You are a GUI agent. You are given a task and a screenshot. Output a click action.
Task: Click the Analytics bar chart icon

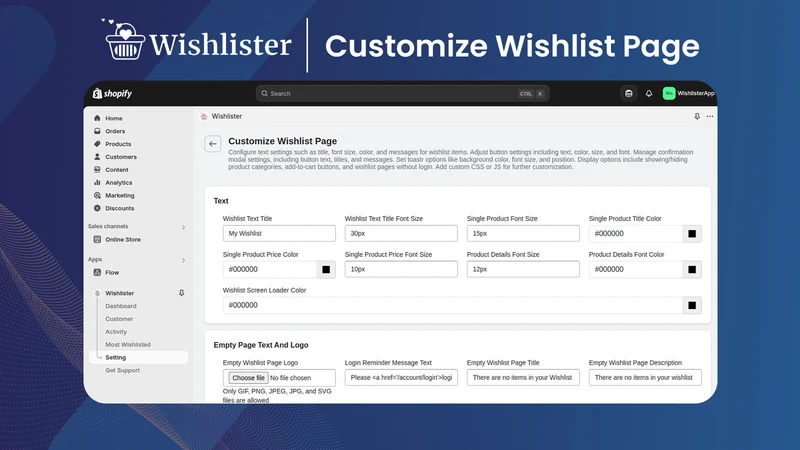(x=97, y=182)
